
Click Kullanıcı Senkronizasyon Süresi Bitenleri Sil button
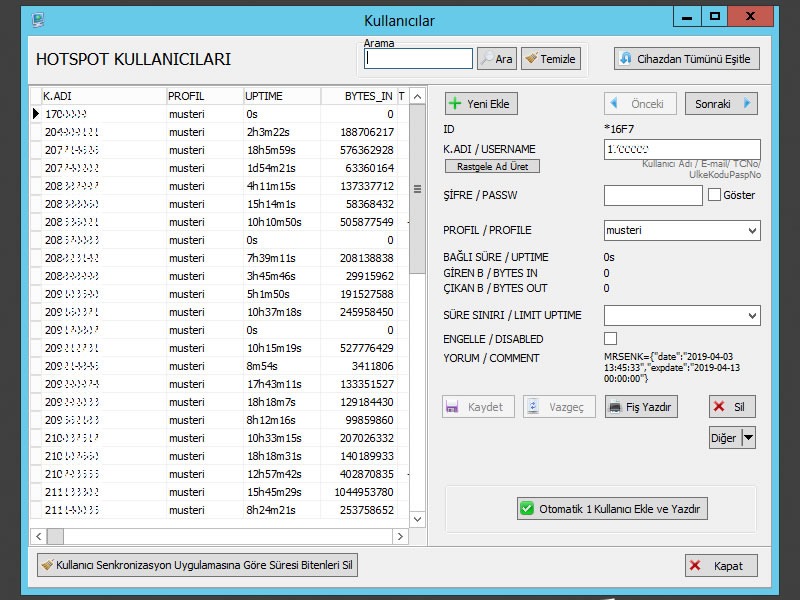[x=197, y=566]
